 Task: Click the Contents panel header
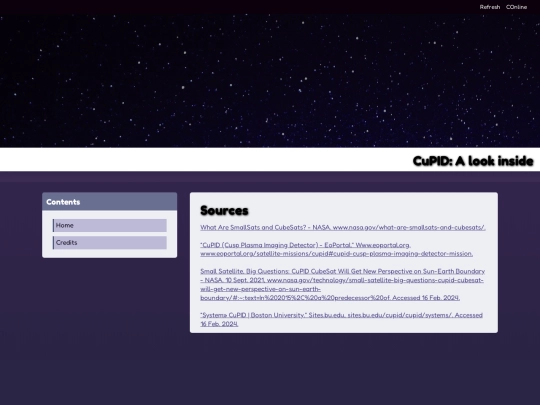point(110,201)
